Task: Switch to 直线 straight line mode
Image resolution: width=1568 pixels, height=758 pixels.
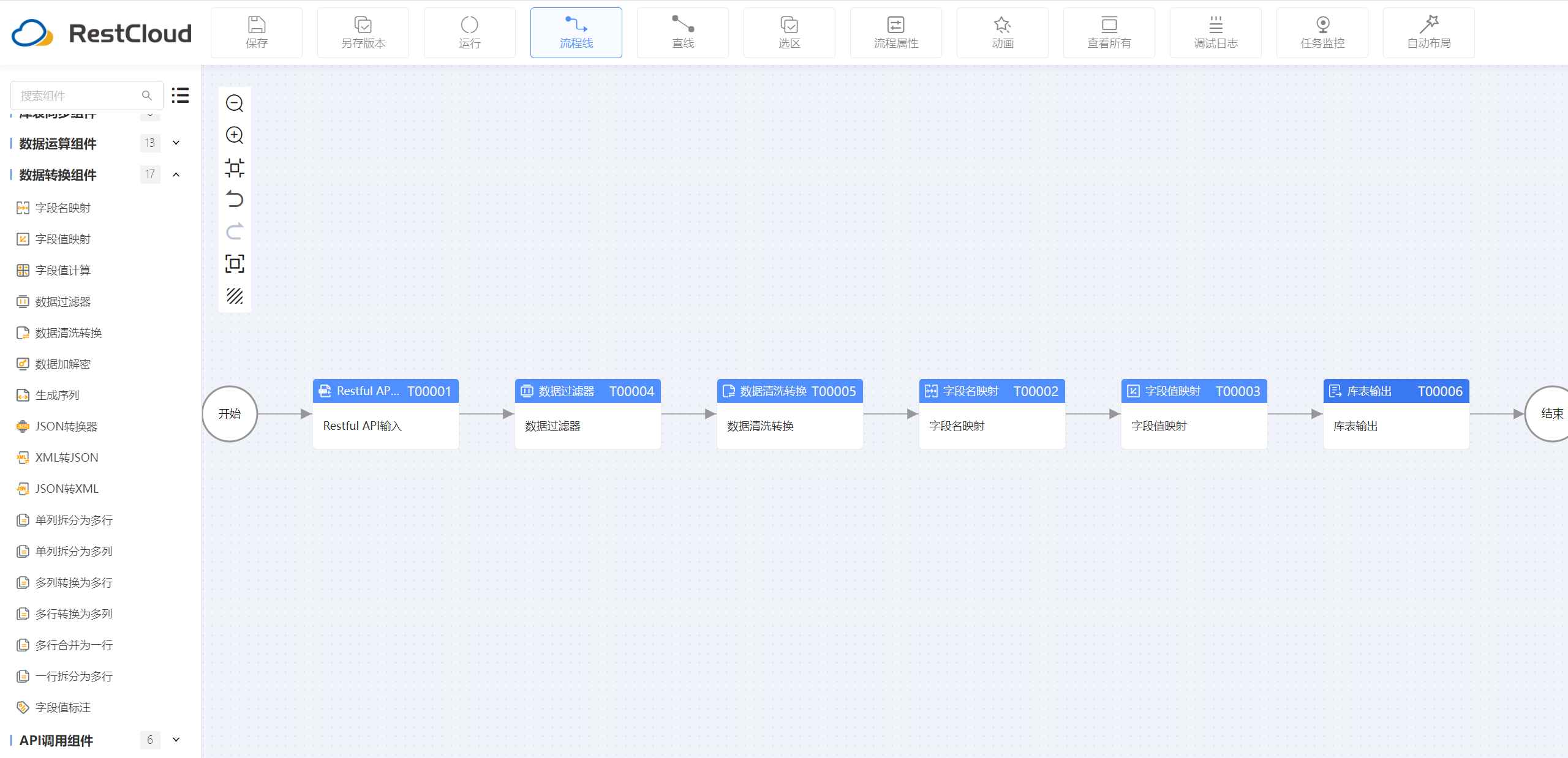Action: coord(682,32)
